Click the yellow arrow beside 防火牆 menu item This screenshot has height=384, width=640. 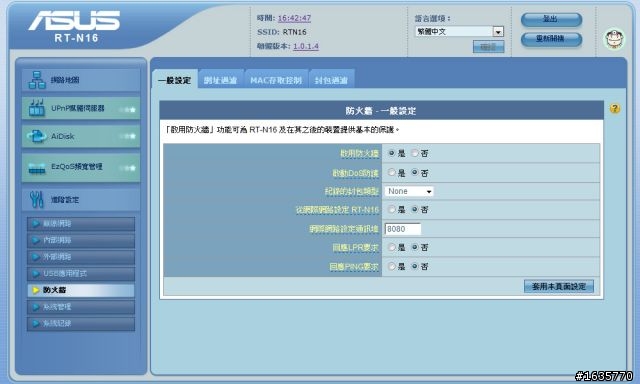(x=36, y=290)
